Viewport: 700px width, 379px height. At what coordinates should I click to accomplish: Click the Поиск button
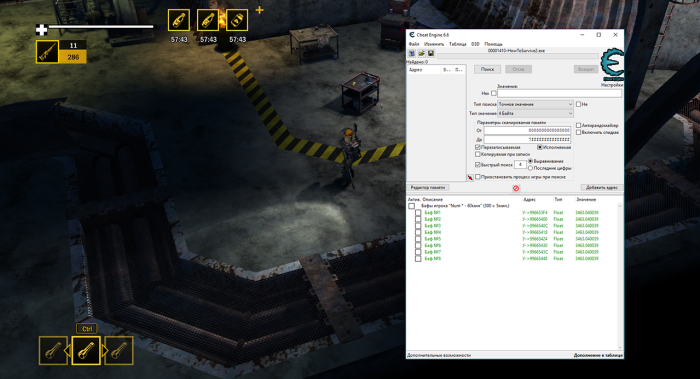[487, 69]
